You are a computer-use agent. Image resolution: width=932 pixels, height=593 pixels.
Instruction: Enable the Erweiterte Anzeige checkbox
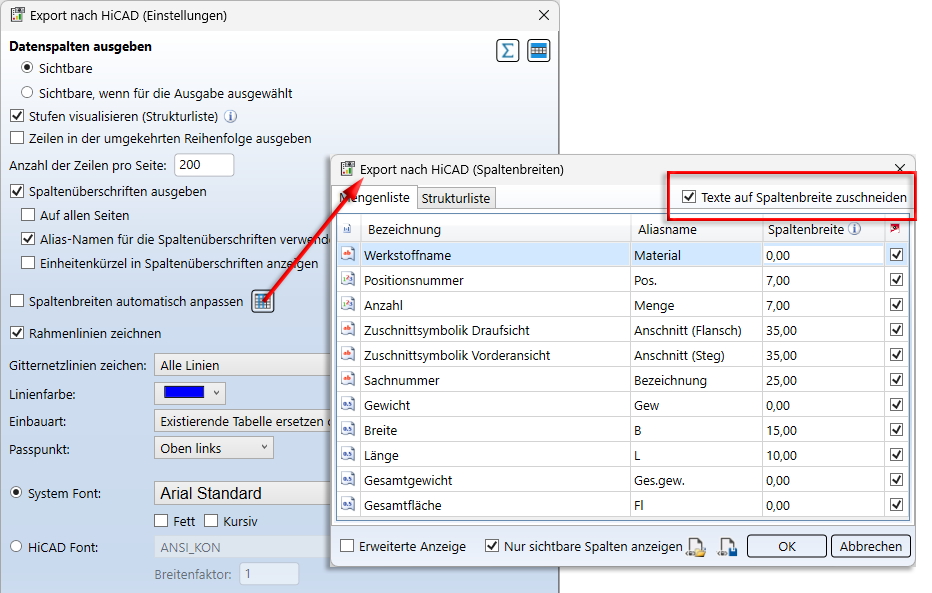[x=347, y=545]
